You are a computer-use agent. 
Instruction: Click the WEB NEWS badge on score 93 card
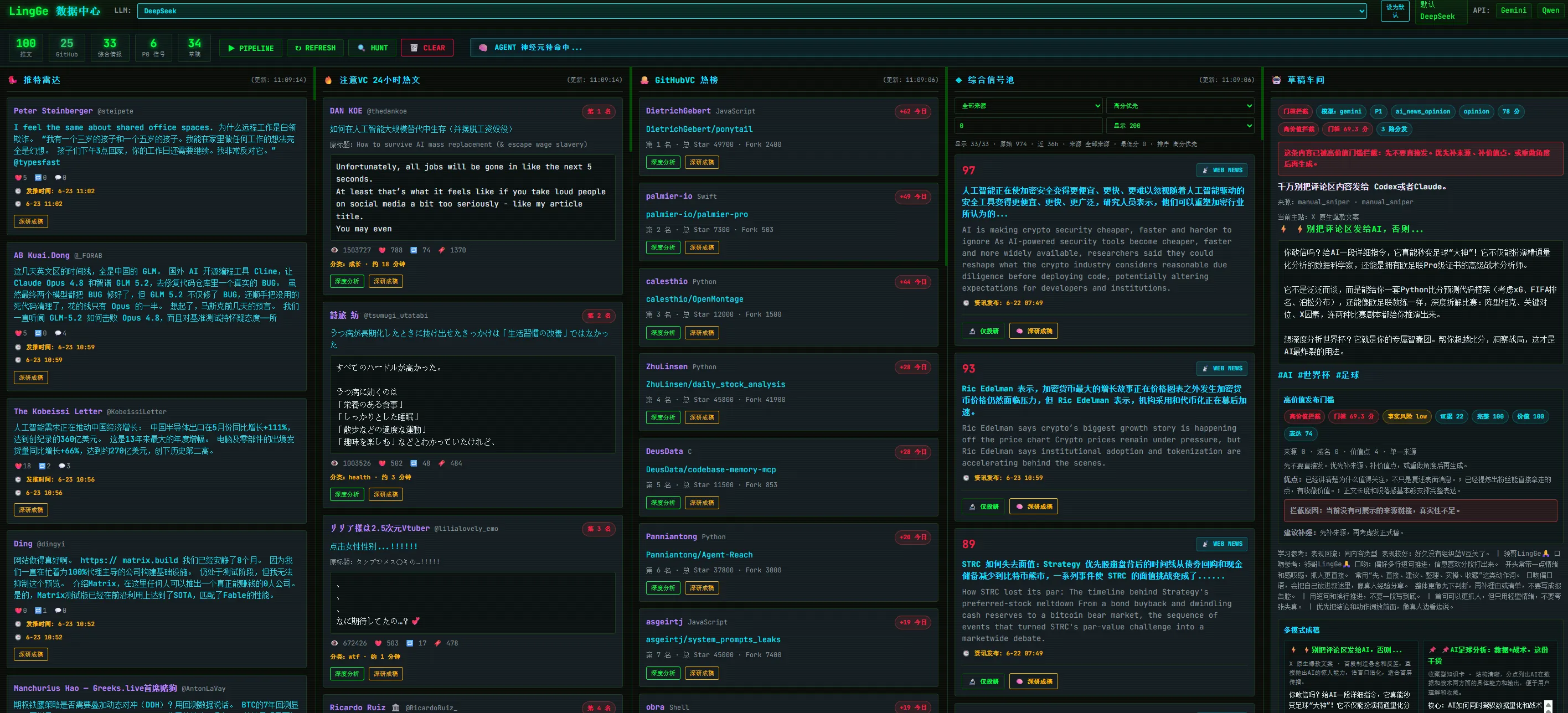coord(1221,369)
